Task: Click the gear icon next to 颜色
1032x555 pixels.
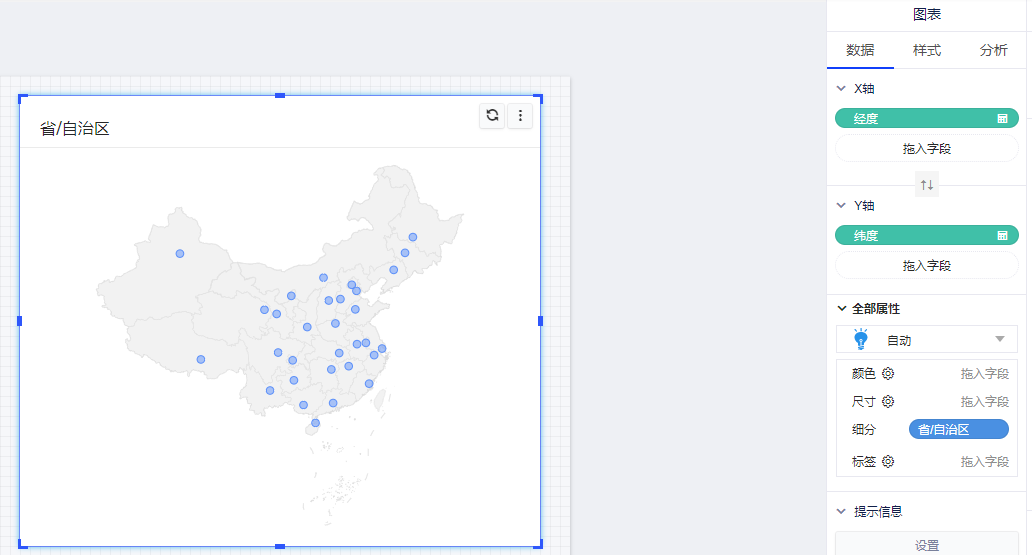Action: [888, 374]
